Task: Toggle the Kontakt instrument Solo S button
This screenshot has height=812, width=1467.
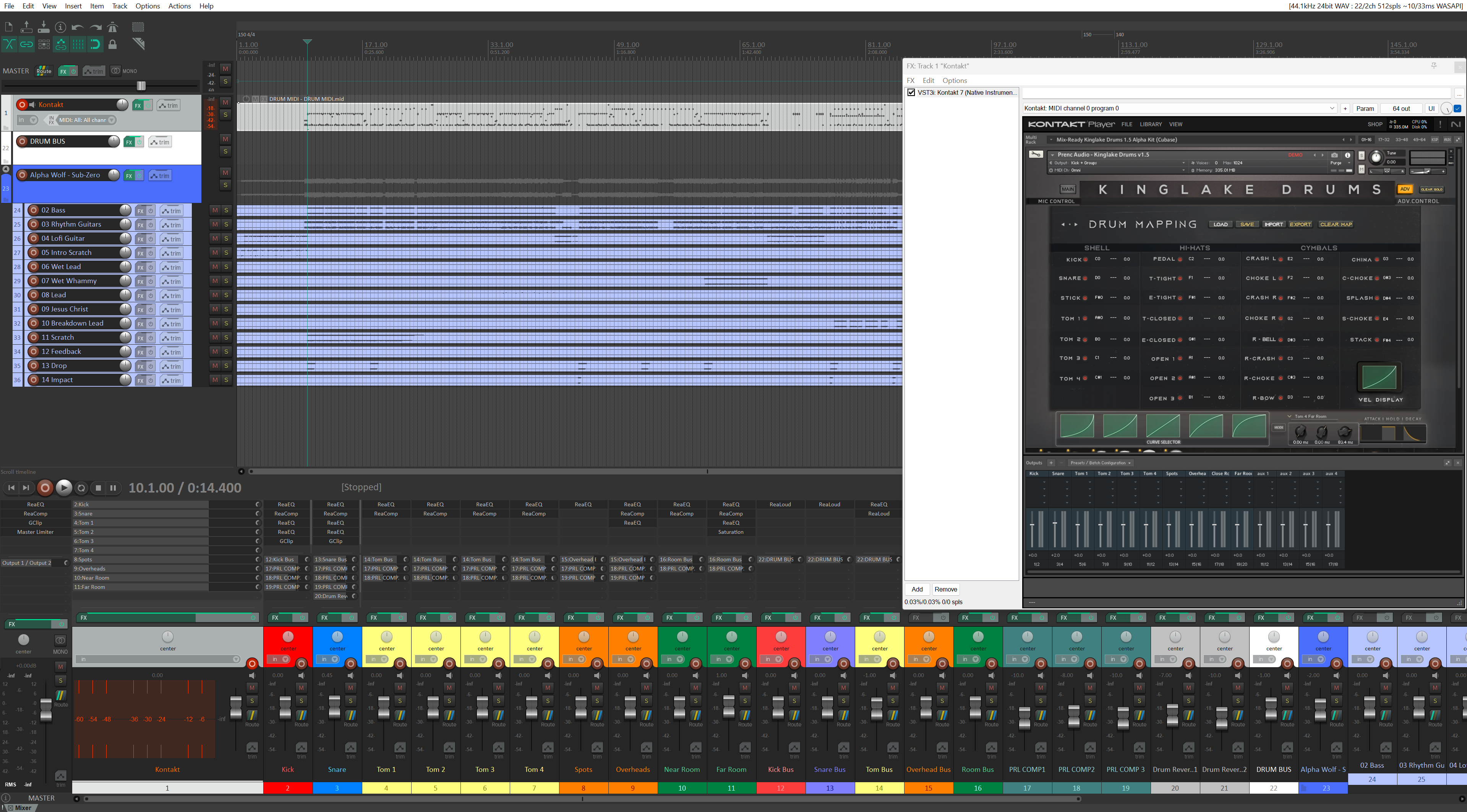Action: click(x=1362, y=156)
